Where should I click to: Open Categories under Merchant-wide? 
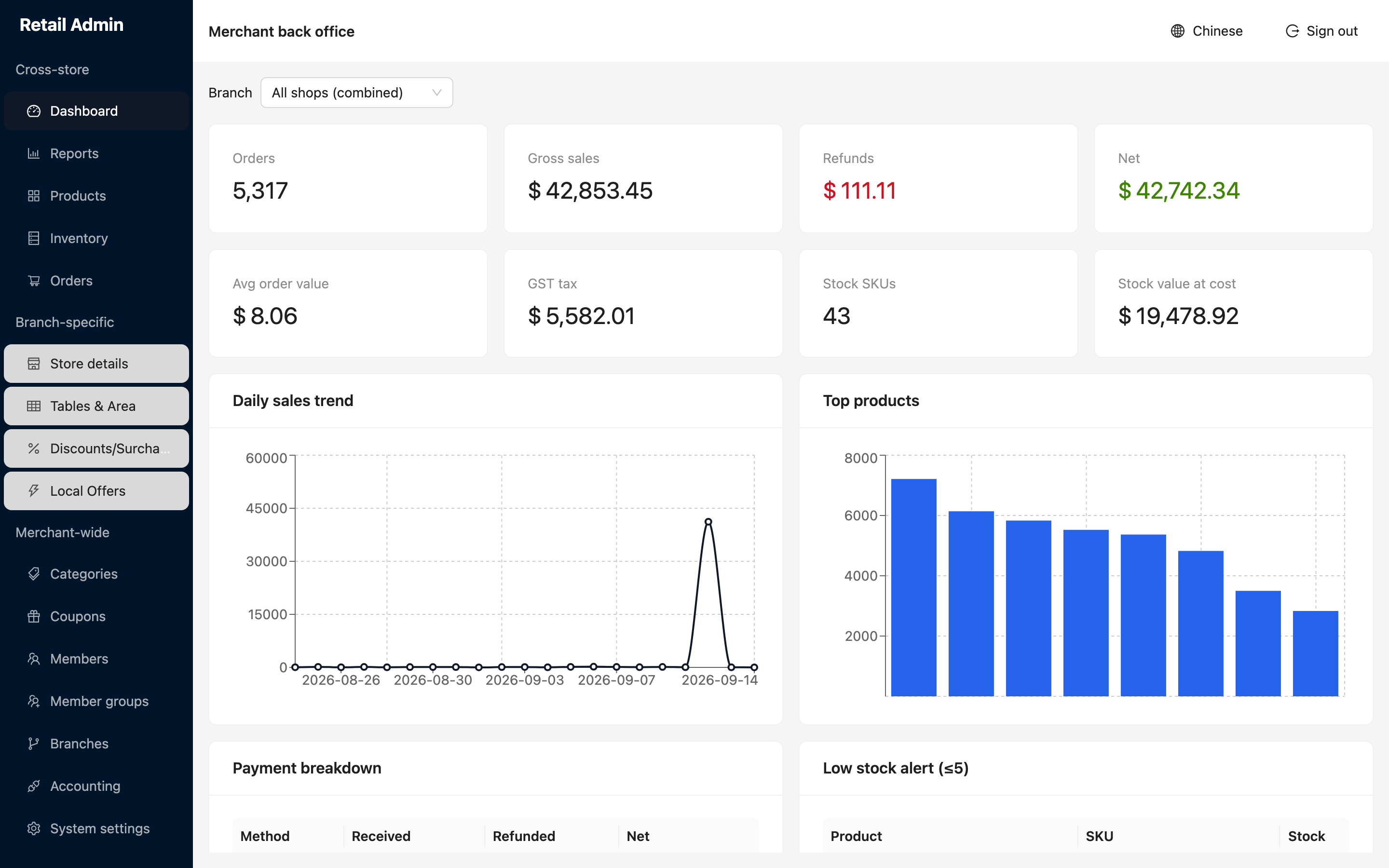click(96, 573)
